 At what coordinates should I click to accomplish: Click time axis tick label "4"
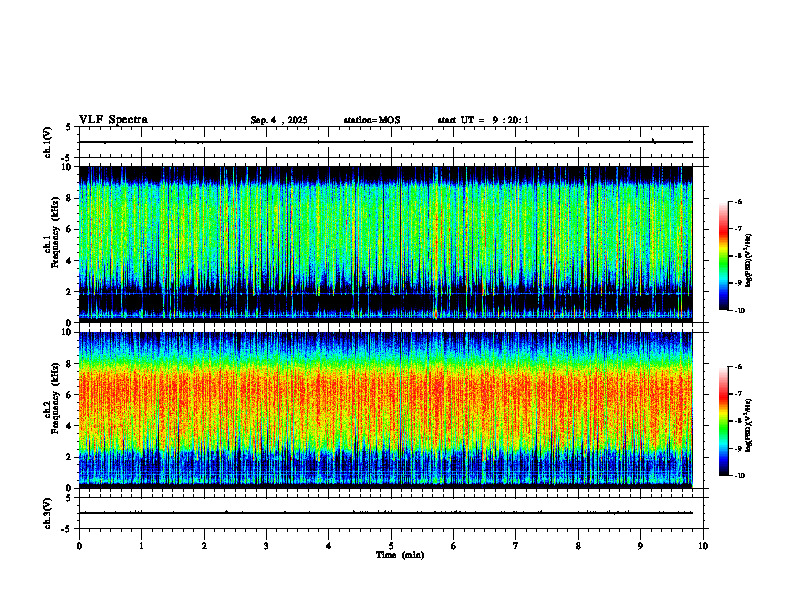(329, 546)
